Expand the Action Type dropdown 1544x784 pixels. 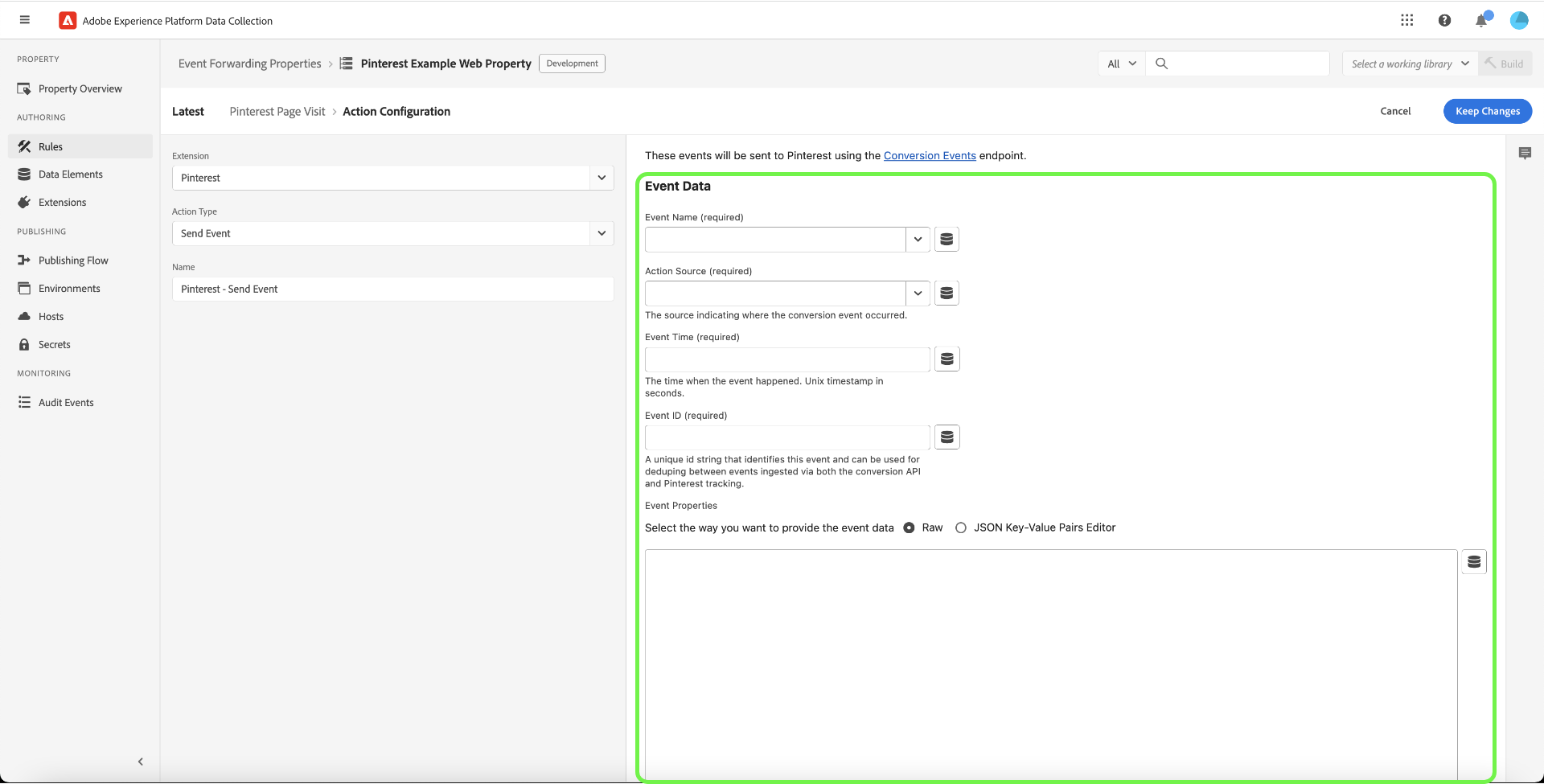[x=602, y=233]
